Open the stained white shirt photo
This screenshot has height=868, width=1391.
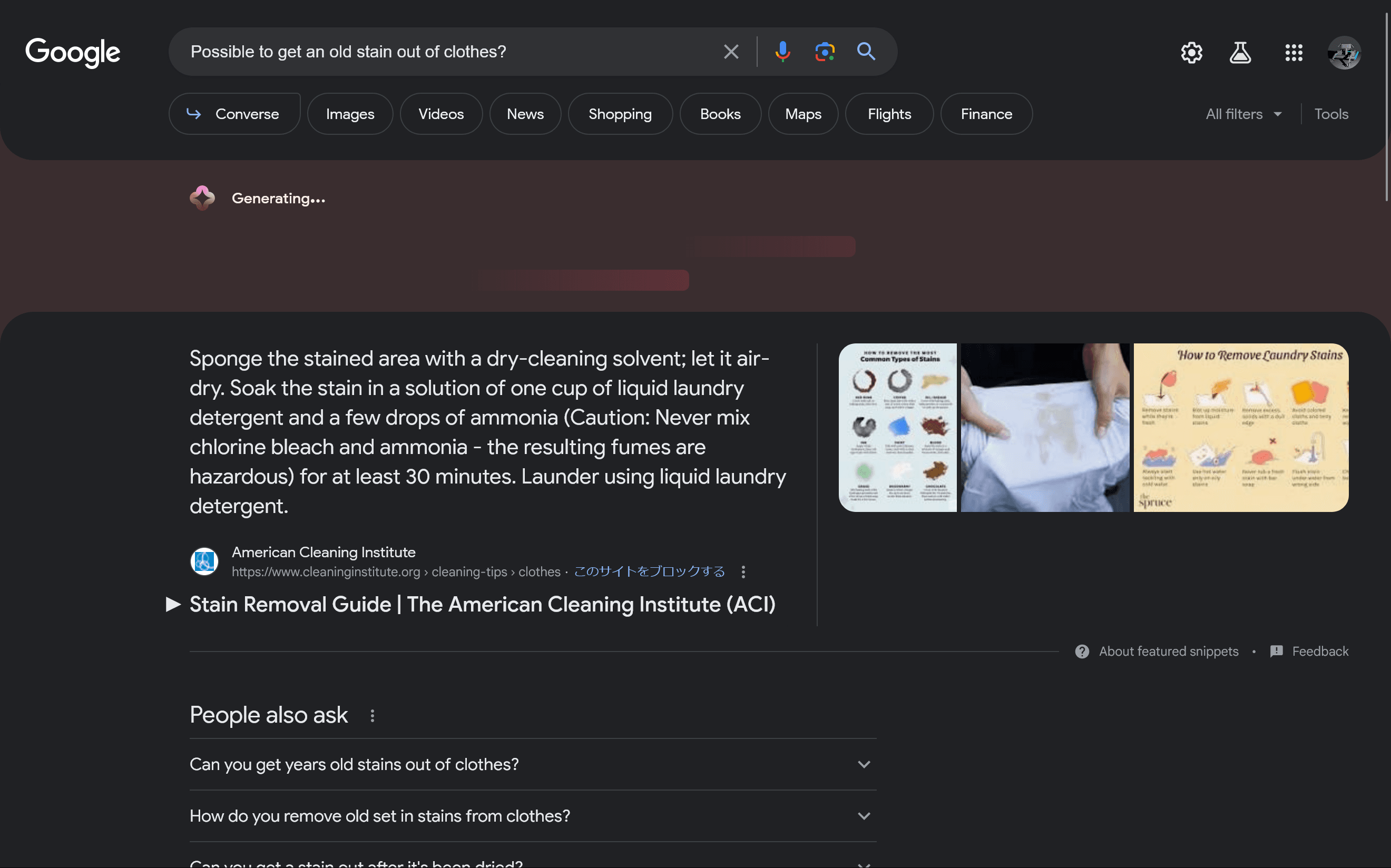(x=1045, y=428)
